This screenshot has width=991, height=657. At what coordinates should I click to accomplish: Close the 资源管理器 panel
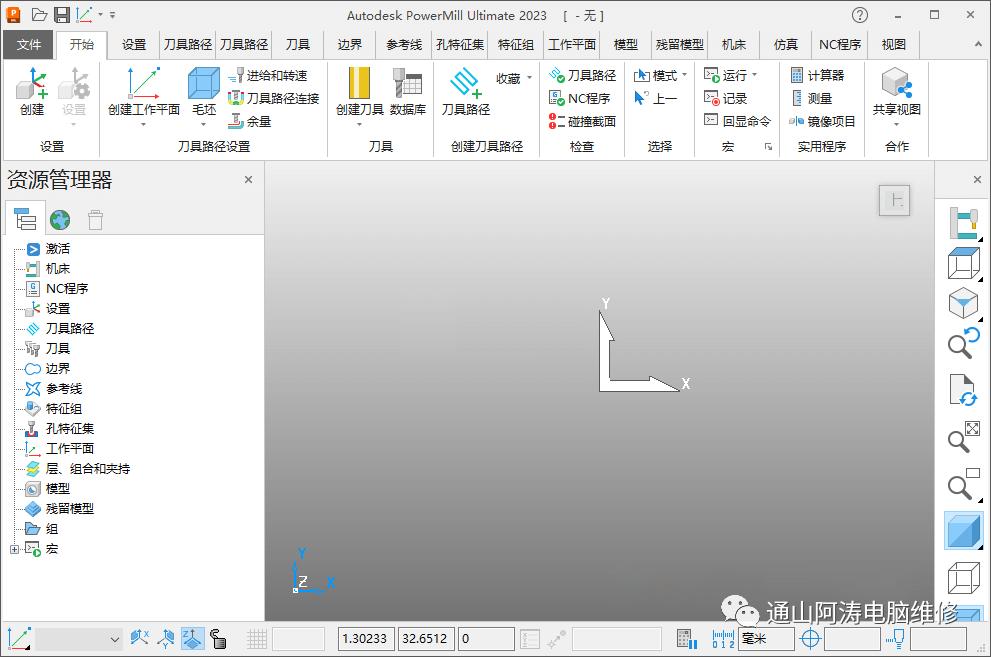pos(248,180)
